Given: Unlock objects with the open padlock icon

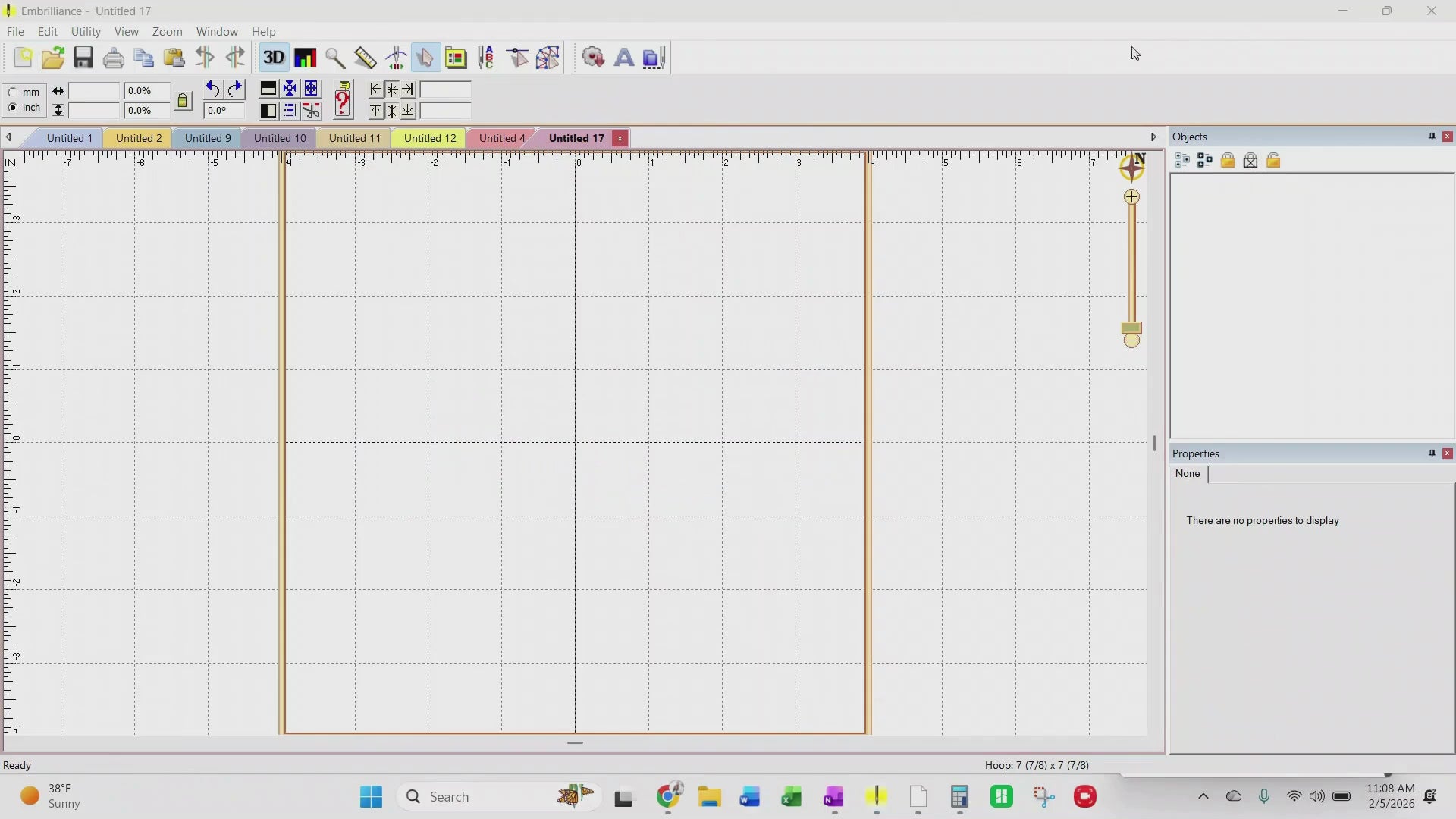Looking at the screenshot, I should 1273,161.
